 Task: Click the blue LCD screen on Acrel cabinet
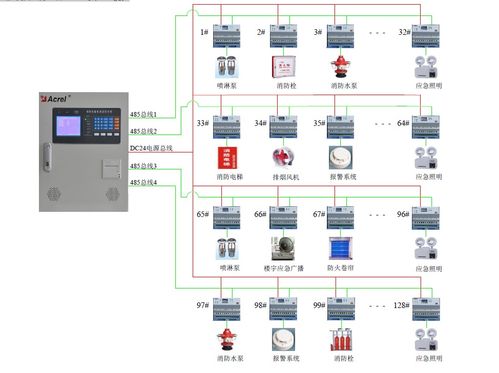[68, 126]
